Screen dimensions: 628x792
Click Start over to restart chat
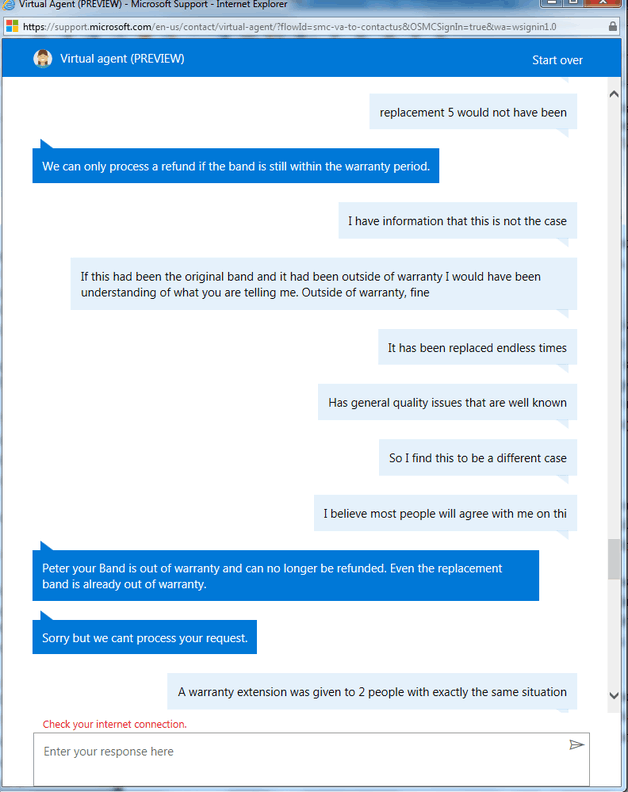pyautogui.click(x=557, y=60)
